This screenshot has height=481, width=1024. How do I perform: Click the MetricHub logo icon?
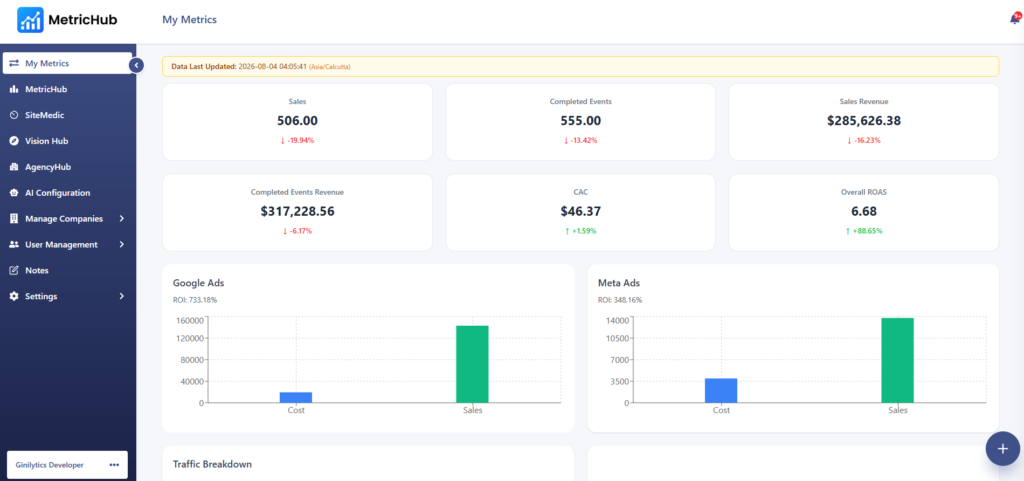(x=30, y=20)
